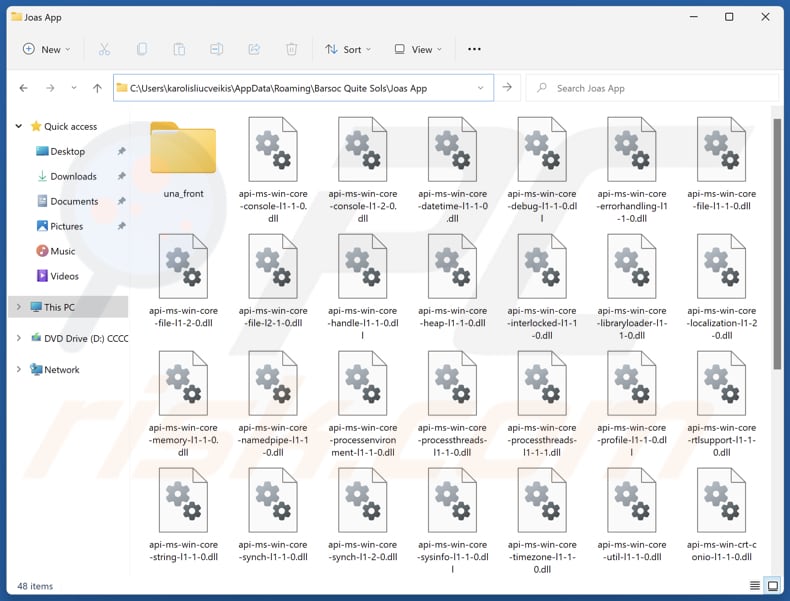Click the Paste clipboard icon

pyautogui.click(x=179, y=49)
